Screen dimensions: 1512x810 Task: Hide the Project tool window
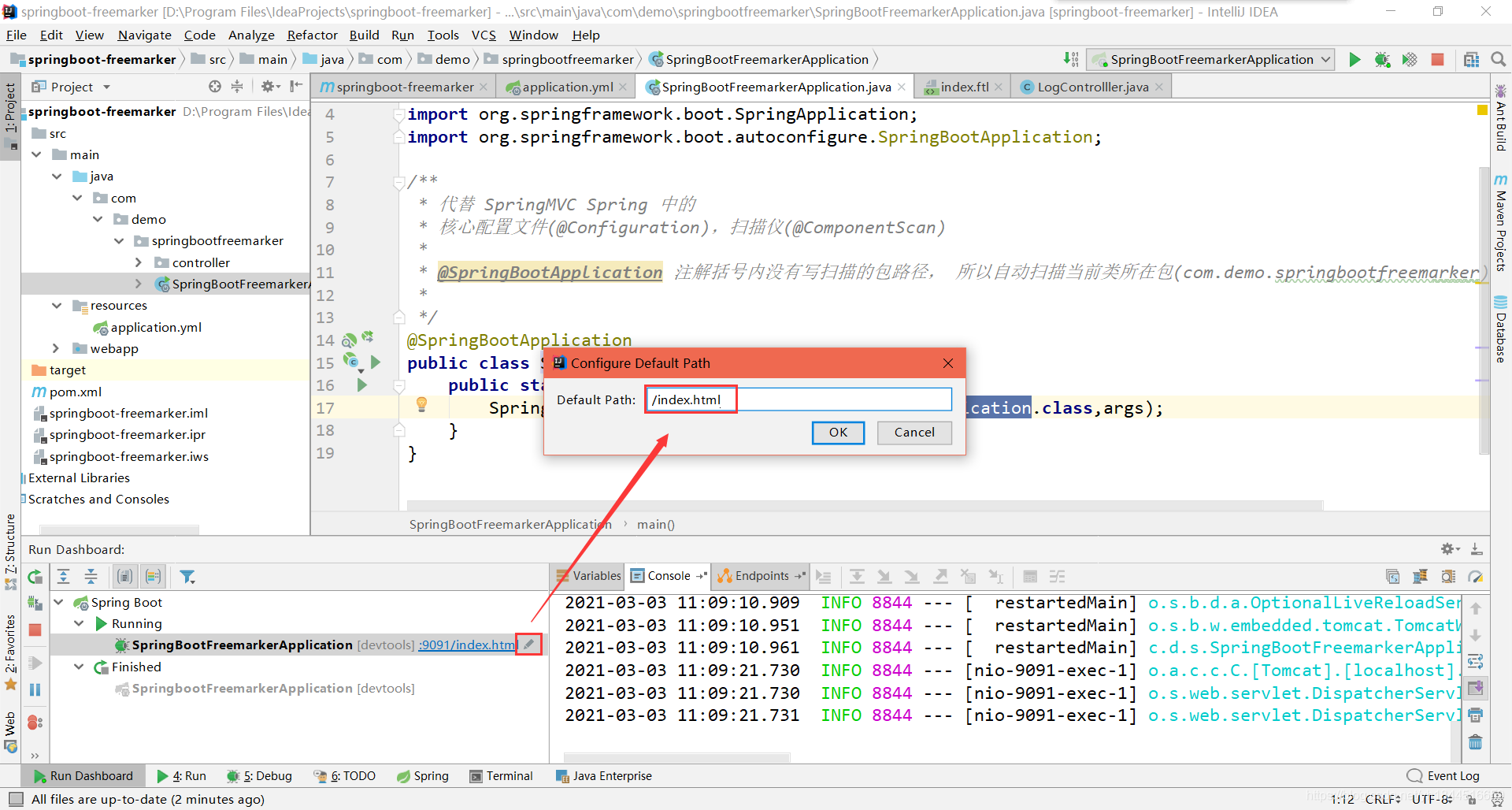click(x=296, y=87)
